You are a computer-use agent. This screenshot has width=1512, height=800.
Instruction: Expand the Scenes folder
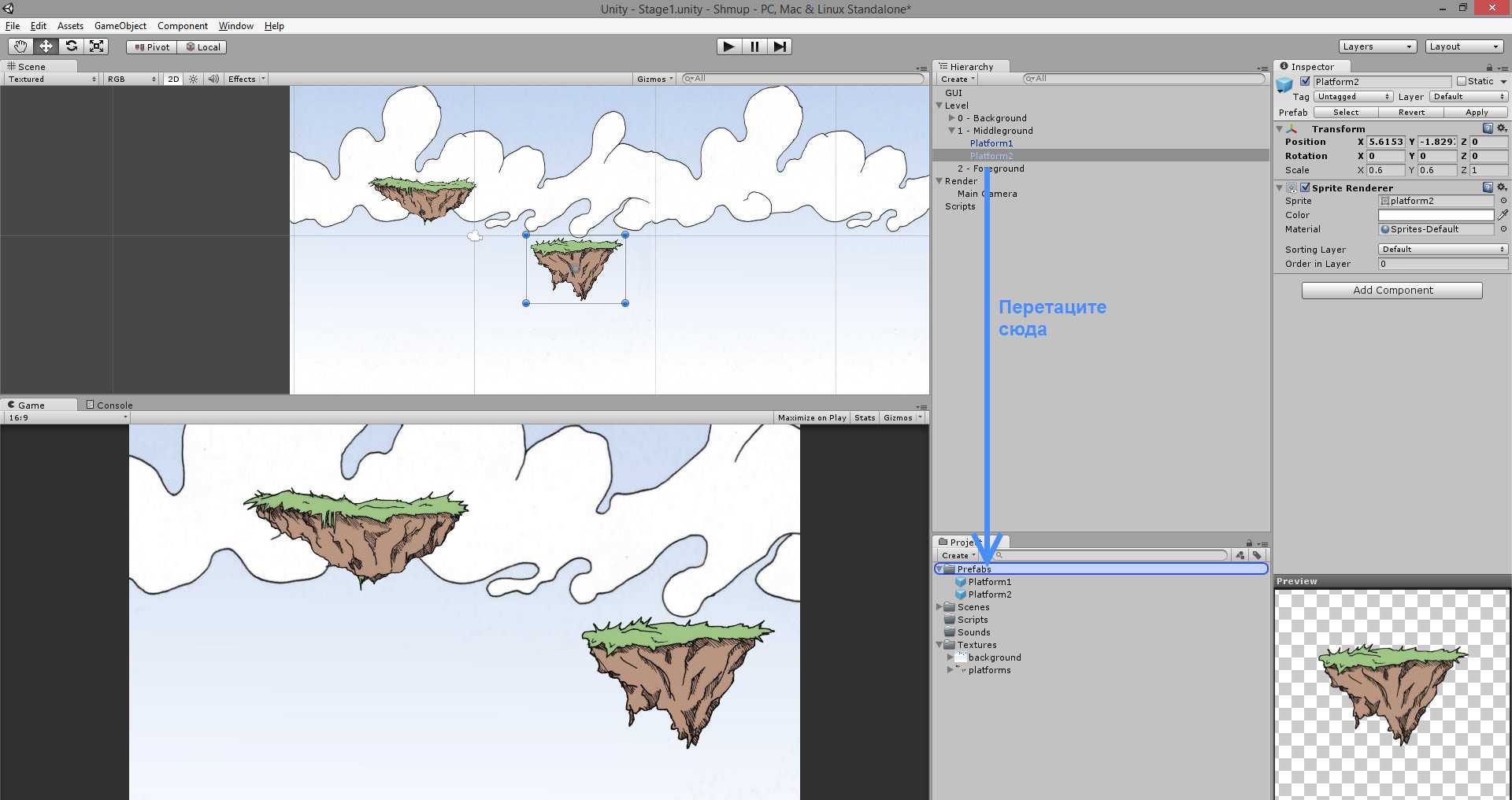[x=939, y=607]
